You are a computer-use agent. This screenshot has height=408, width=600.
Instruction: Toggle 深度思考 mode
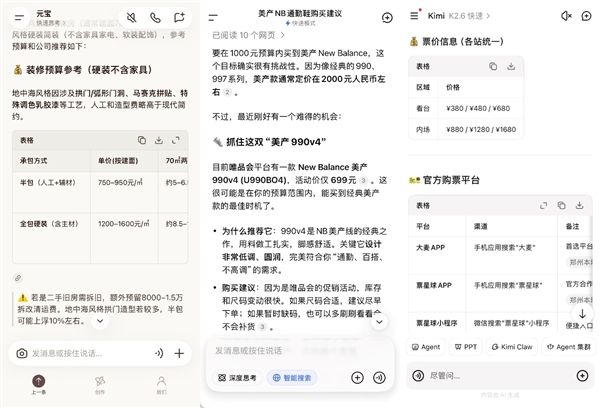pos(237,378)
